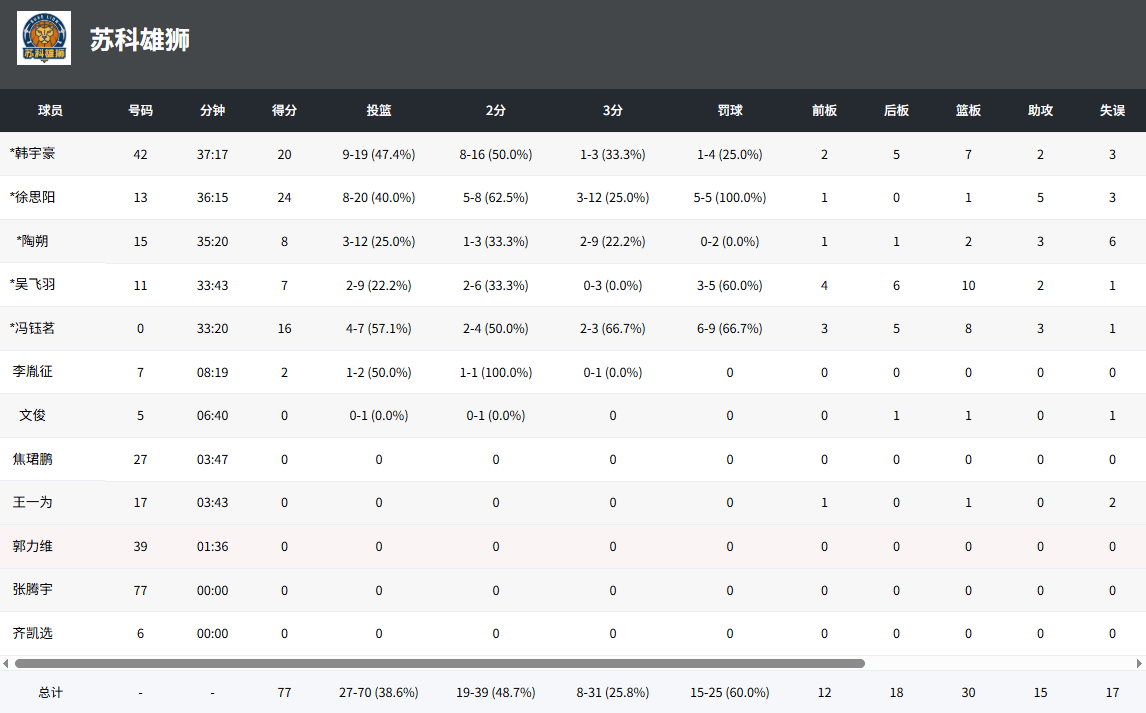Click total field goals 27-70 (38.6%)
The width and height of the screenshot is (1146, 713).
[x=379, y=693]
